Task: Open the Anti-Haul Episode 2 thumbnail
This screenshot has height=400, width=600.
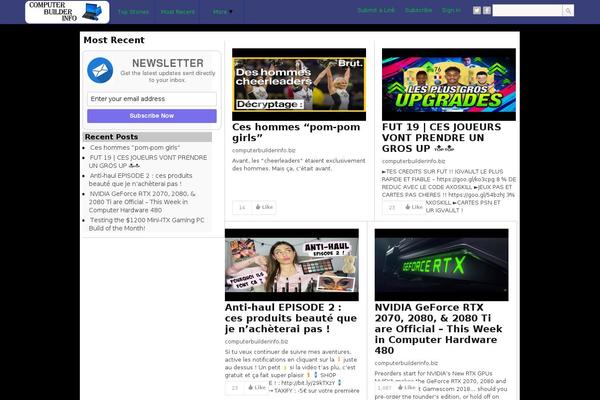Action: click(x=292, y=265)
